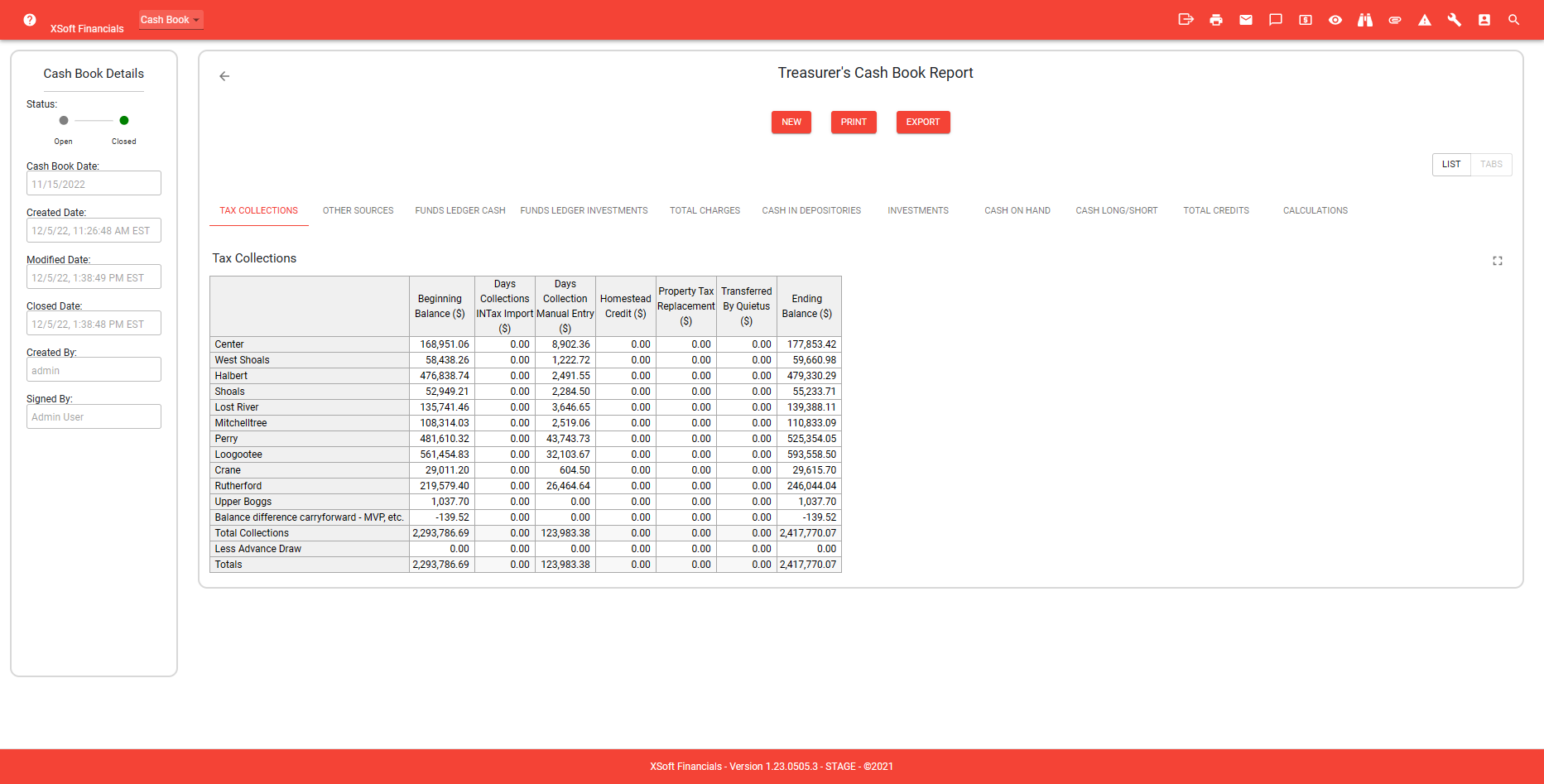This screenshot has width=1544, height=784.
Task: Select the Open status dot
Action: click(64, 121)
